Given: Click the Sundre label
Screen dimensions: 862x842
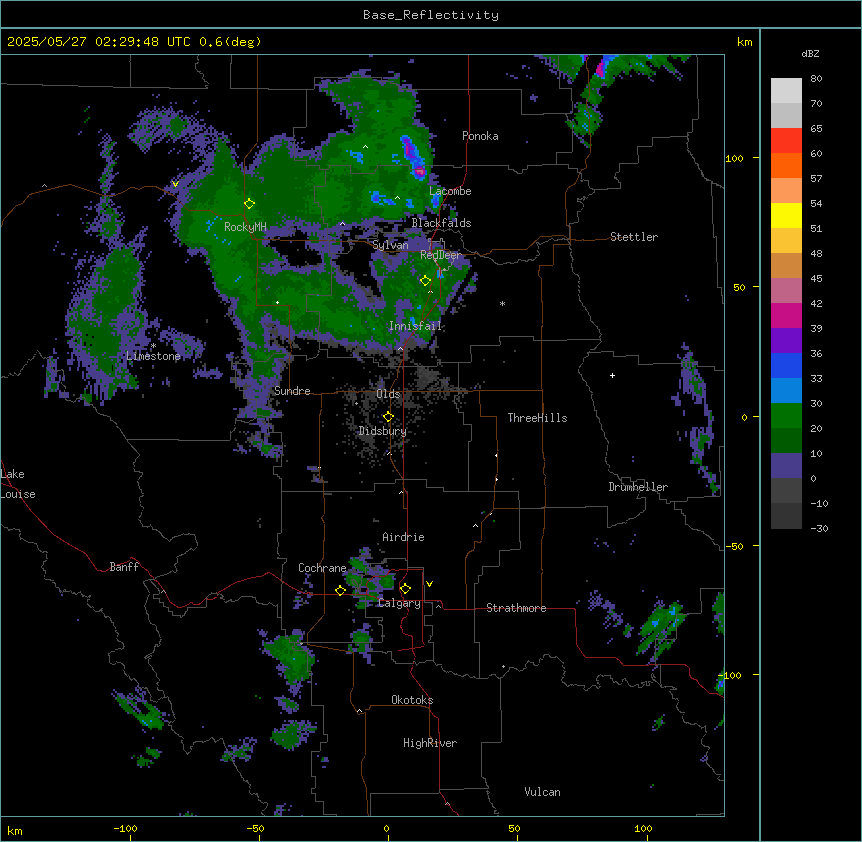Looking at the screenshot, I should click(292, 391).
